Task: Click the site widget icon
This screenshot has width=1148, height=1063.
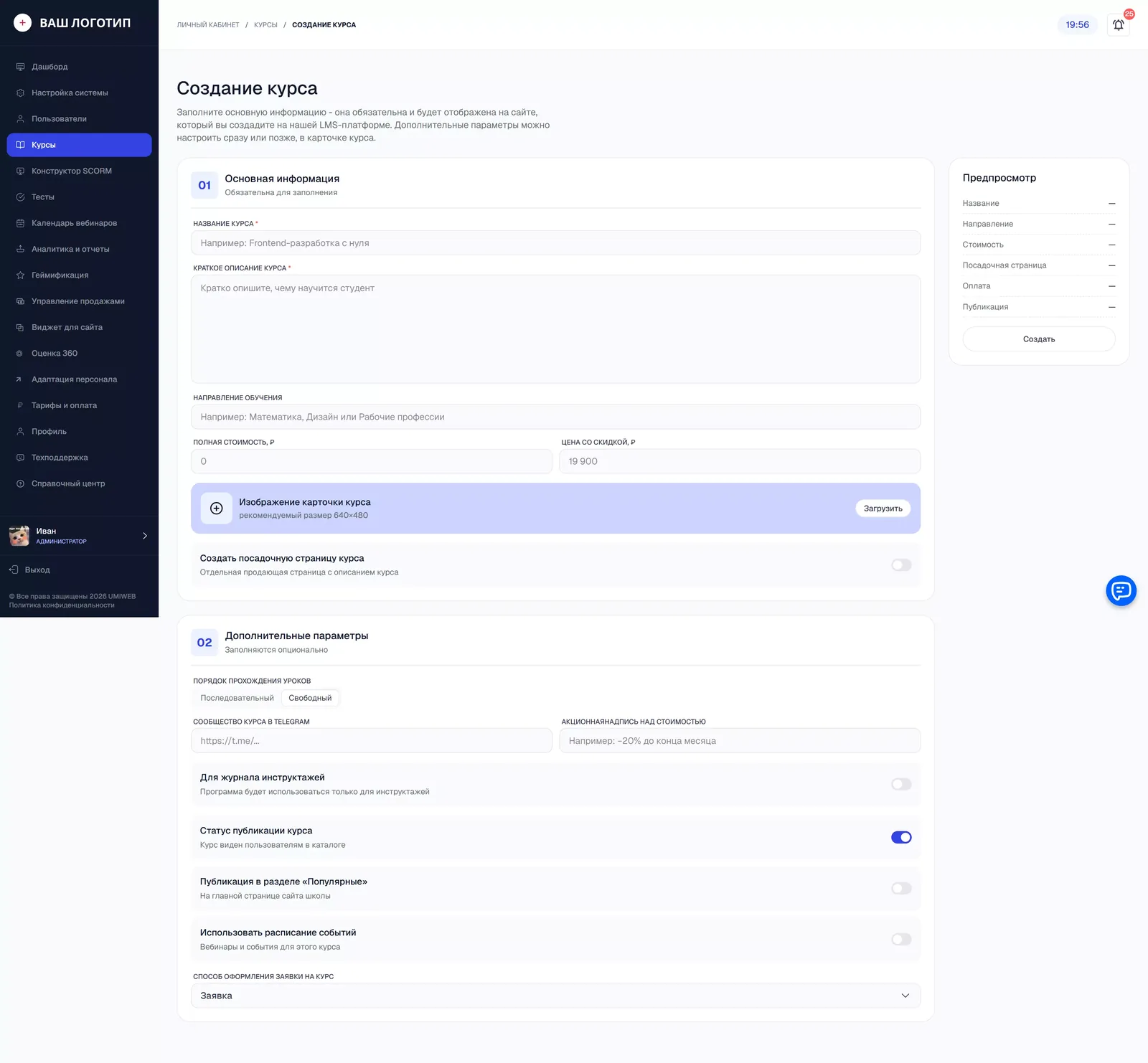Action: (20, 327)
